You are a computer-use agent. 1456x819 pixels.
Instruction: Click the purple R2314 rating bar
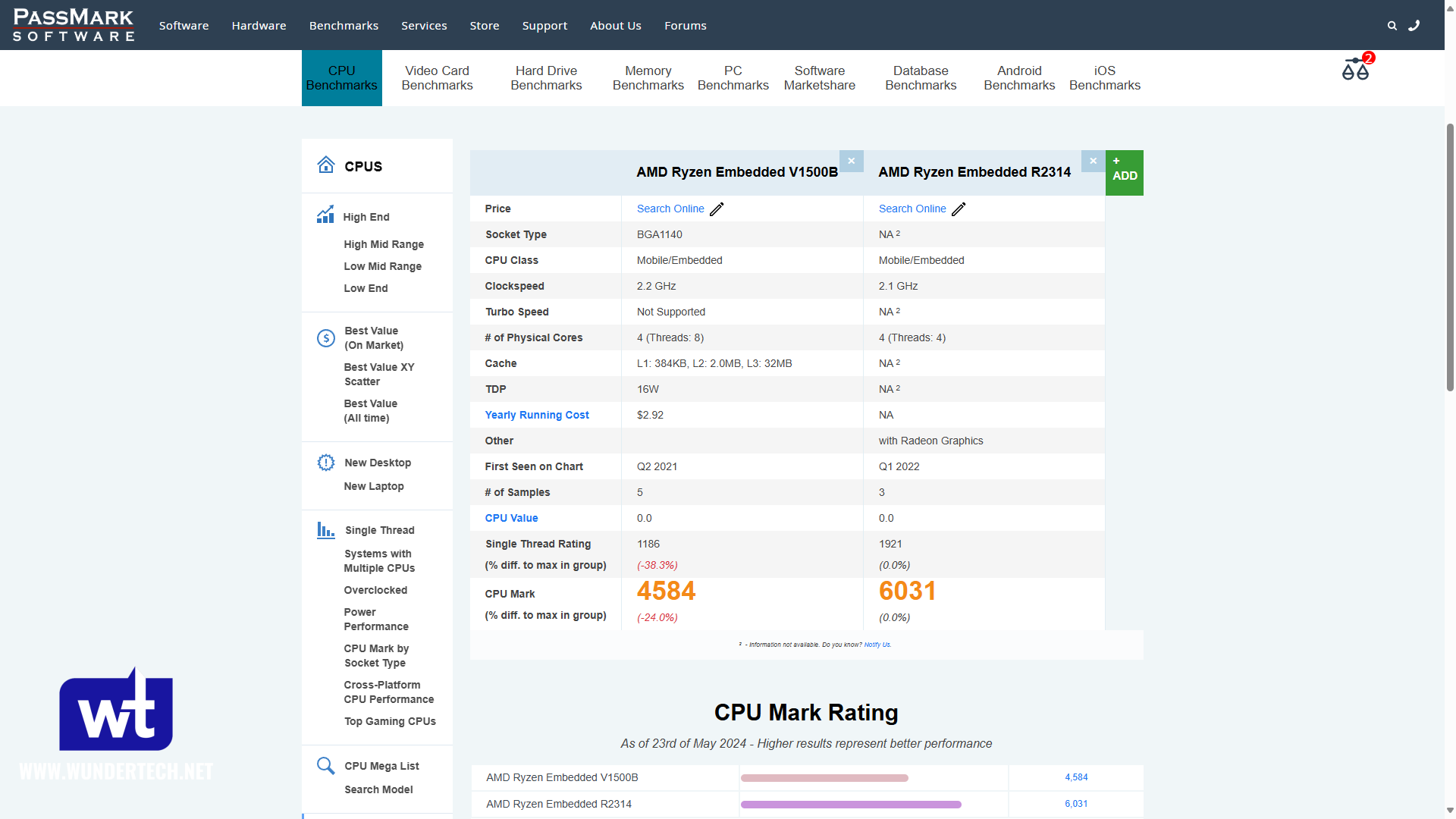pyautogui.click(x=851, y=805)
